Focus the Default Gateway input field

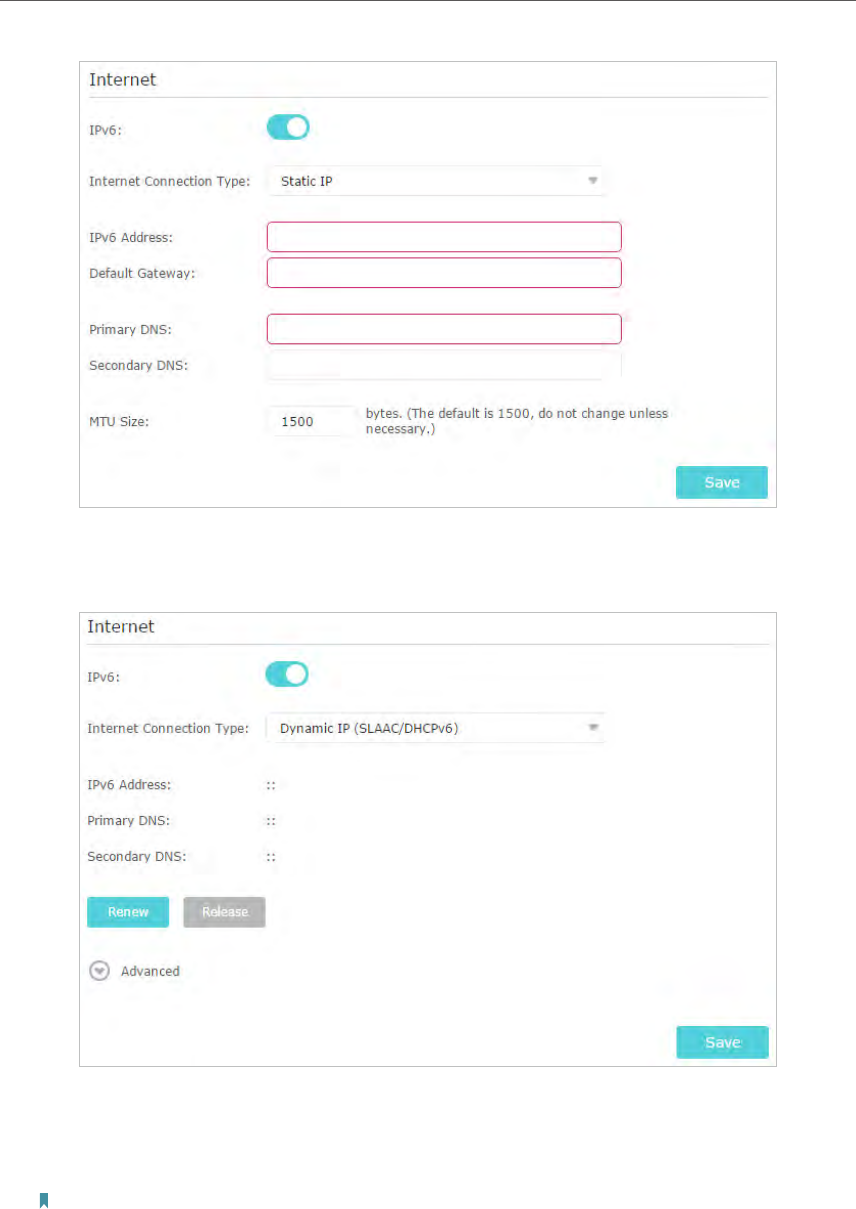click(444, 273)
